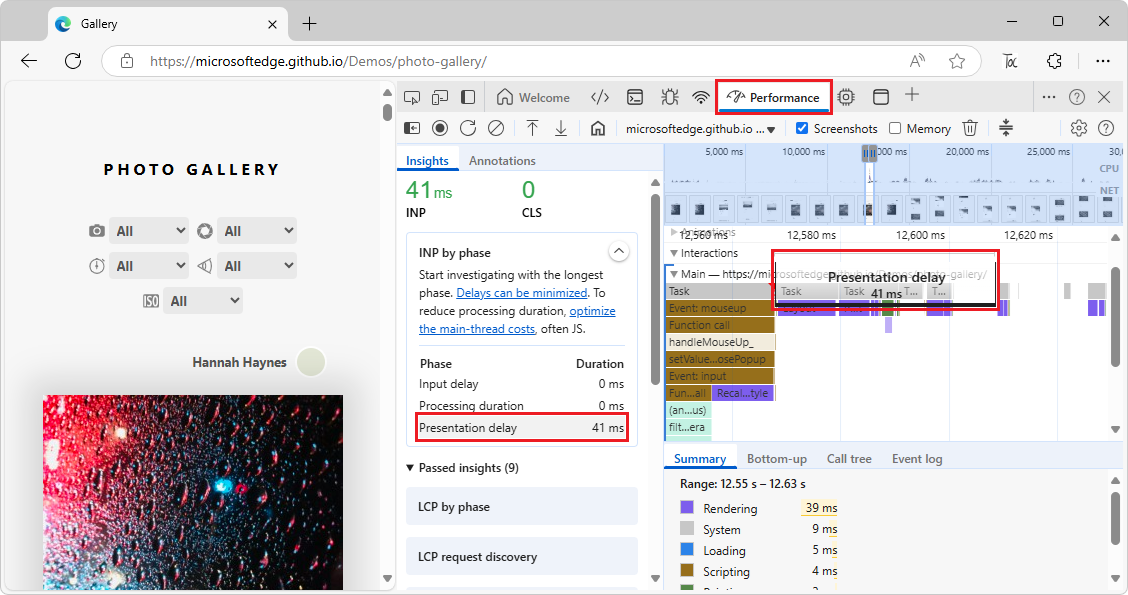Import a performance profile via upload arrow
Viewport: 1128px width, 595px height.
coord(533,128)
